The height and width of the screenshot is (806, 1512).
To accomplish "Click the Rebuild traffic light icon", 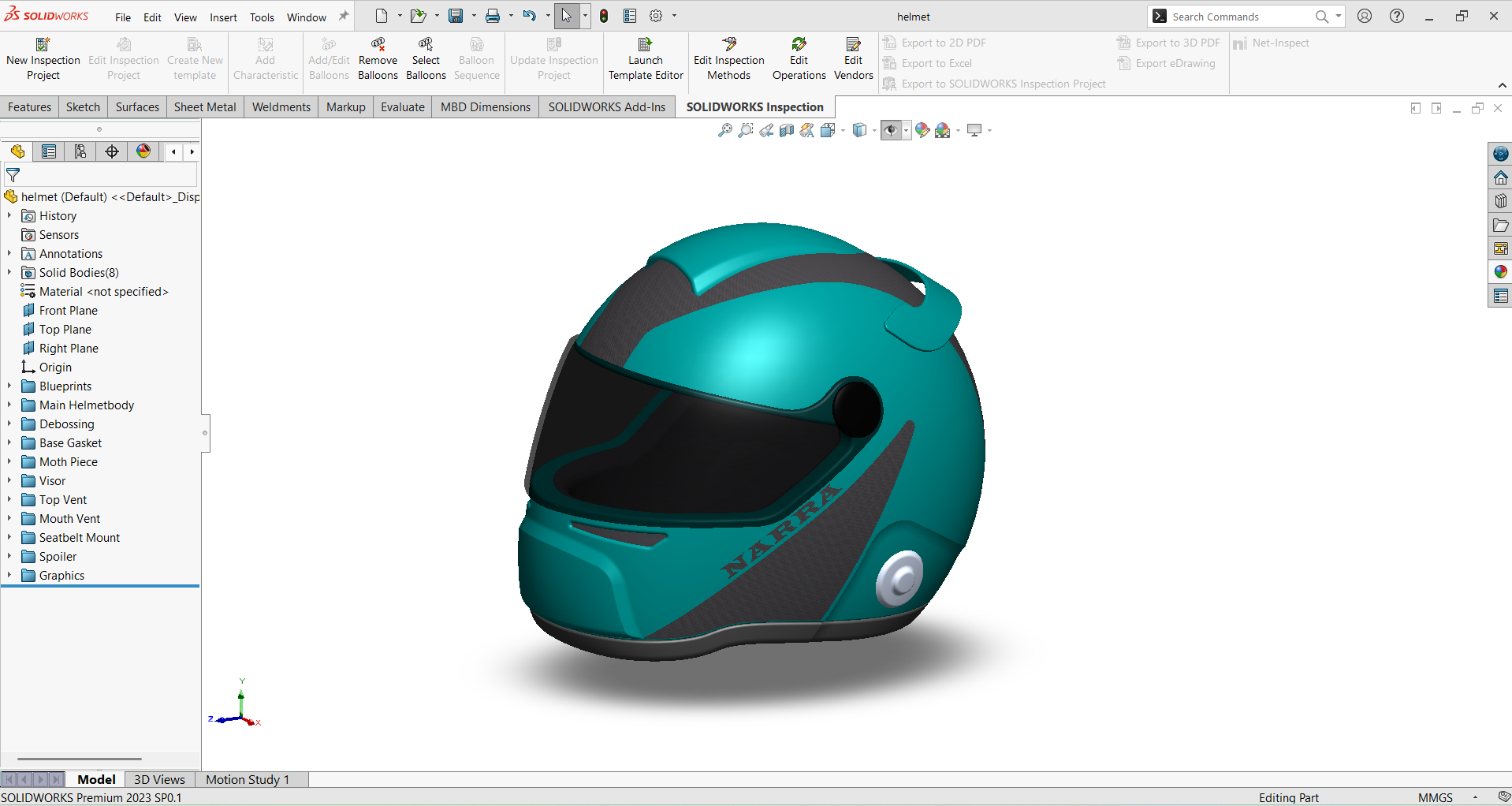I will (x=604, y=16).
